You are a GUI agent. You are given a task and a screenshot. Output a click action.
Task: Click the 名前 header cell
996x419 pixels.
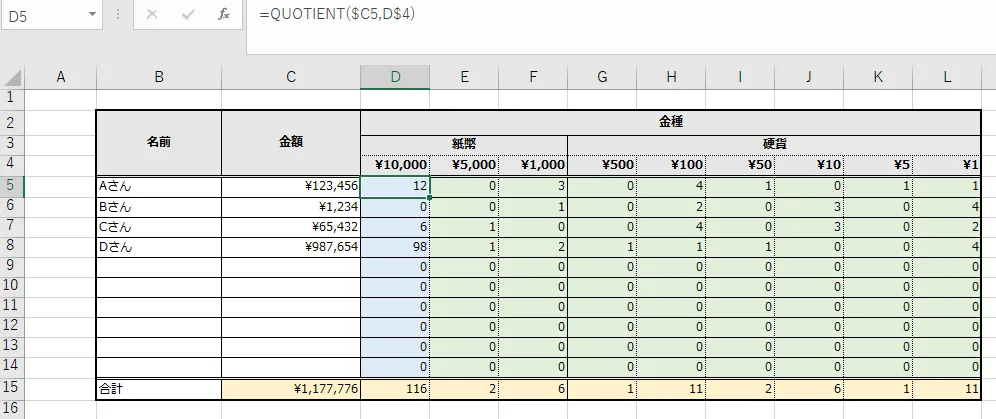click(159, 143)
